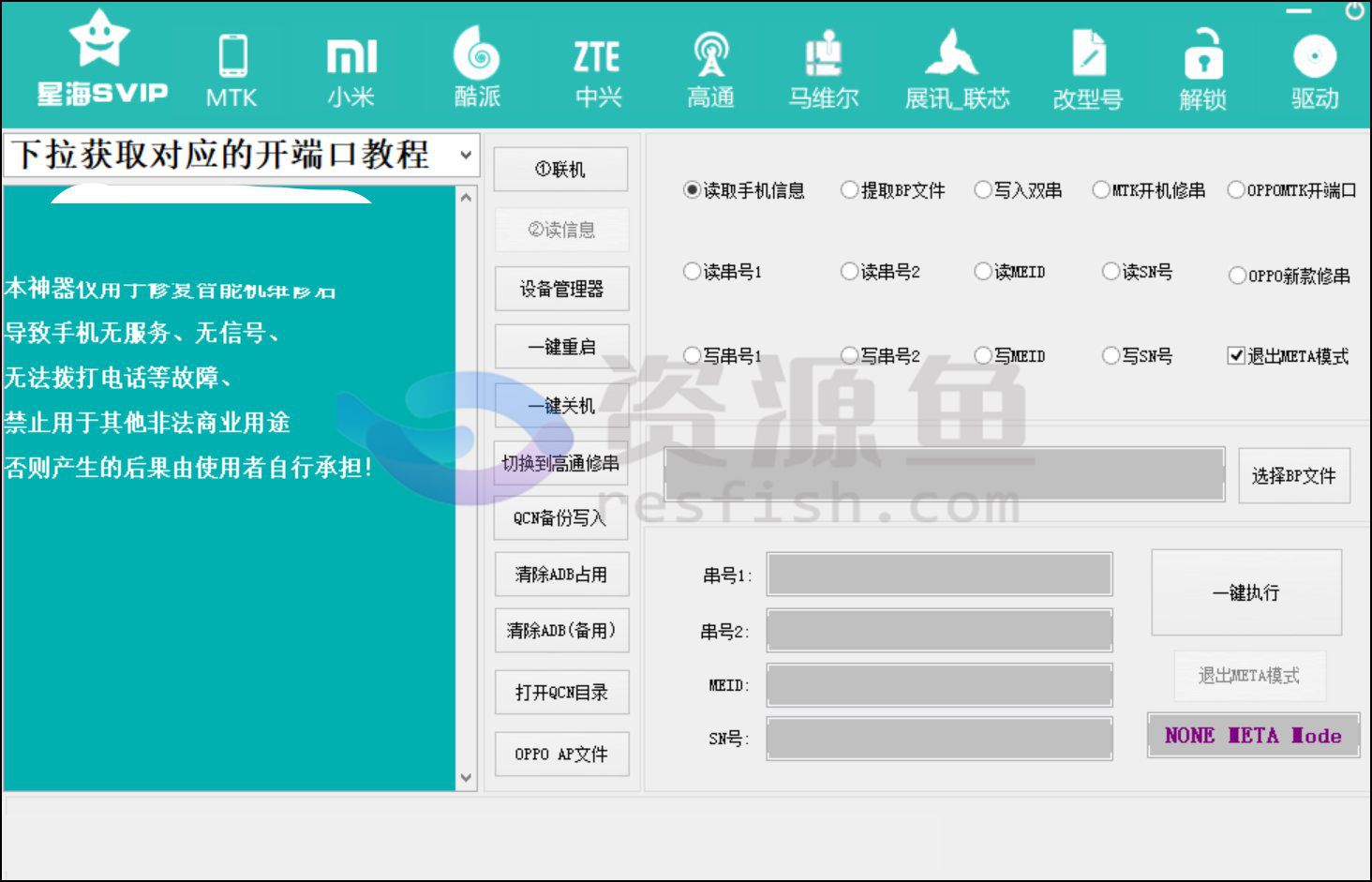1372x882 pixels.
Task: Select the 展讯_联芯 icon
Action: coord(957,70)
